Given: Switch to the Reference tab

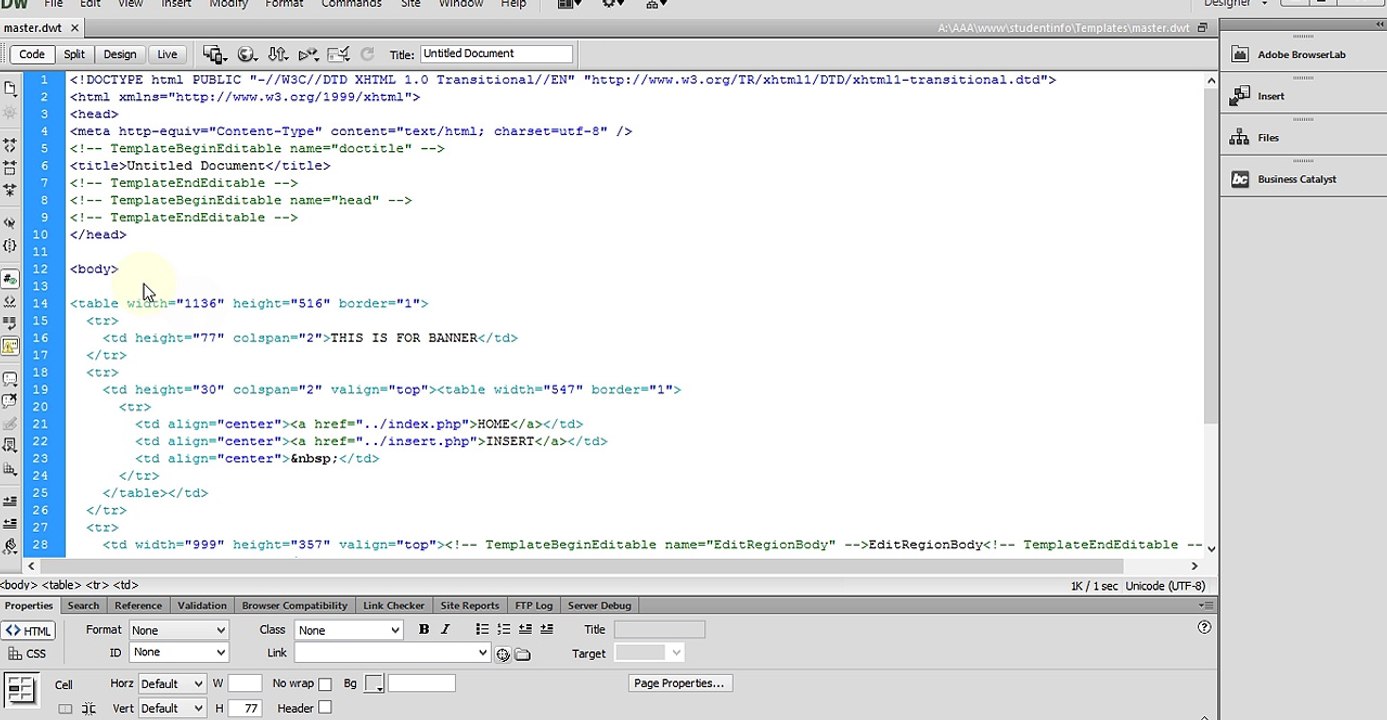Looking at the screenshot, I should 138,605.
